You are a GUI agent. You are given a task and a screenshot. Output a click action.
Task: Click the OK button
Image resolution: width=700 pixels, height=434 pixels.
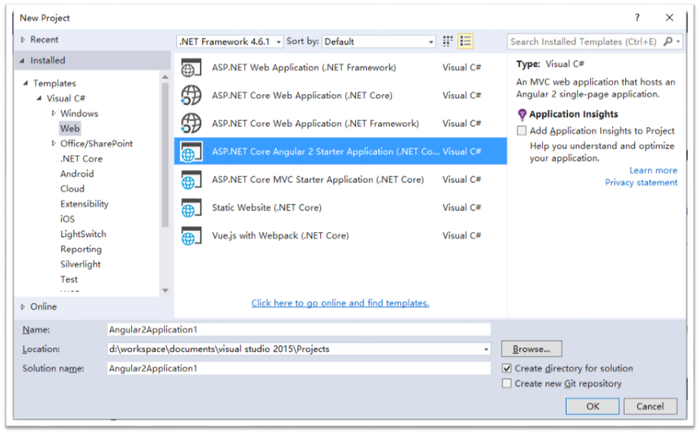(x=592, y=406)
